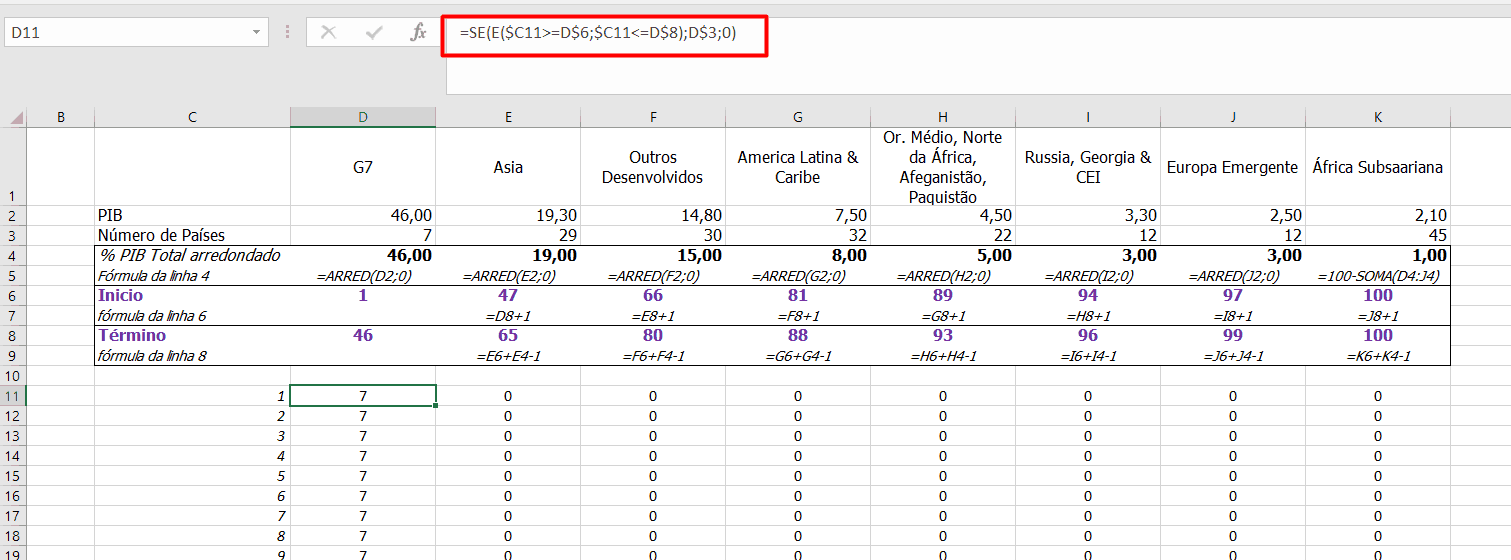Click cell with 45 countries

[x=1378, y=236]
